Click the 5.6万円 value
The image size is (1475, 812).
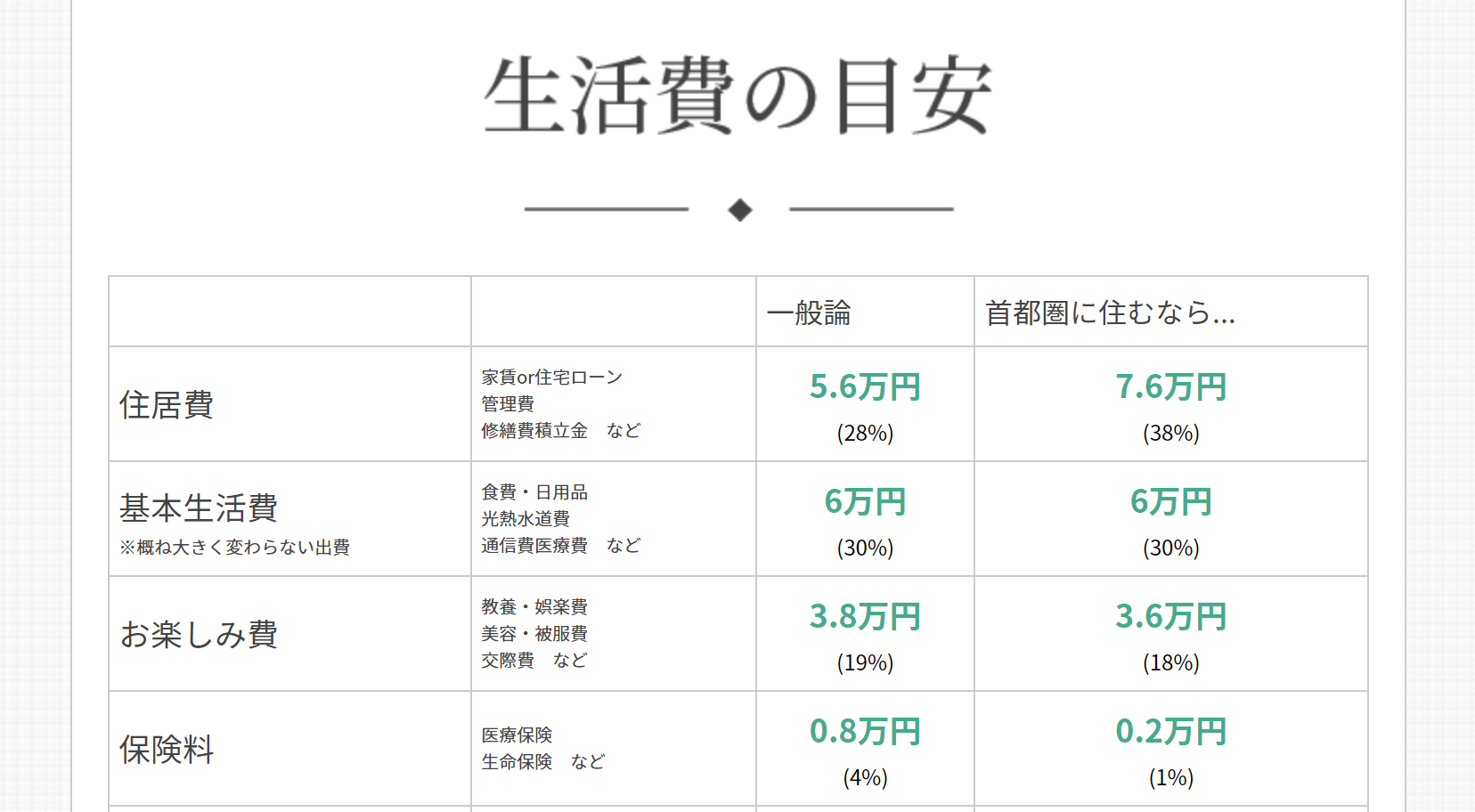click(x=865, y=386)
